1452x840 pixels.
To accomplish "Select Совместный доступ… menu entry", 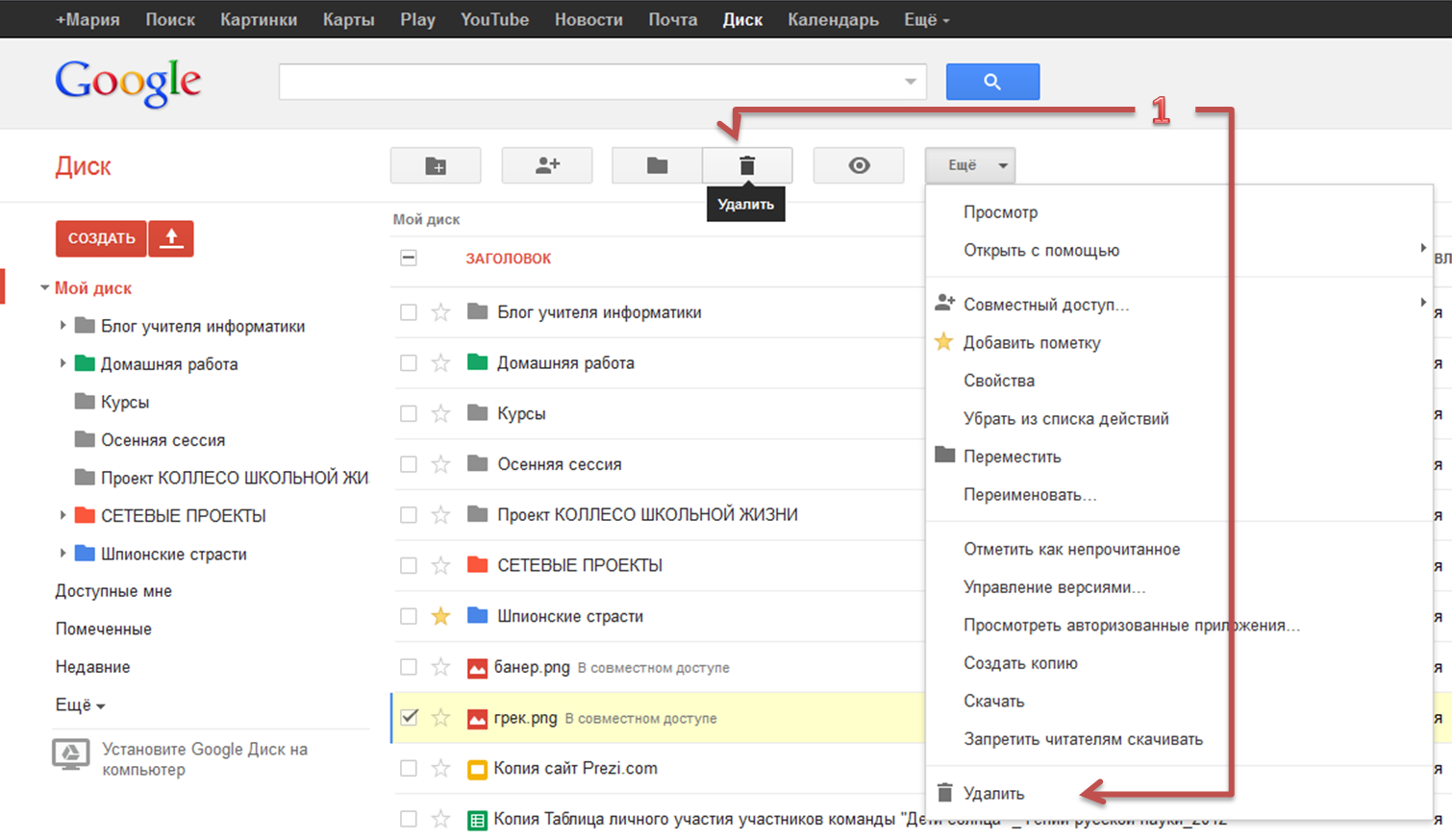I will tap(1046, 305).
